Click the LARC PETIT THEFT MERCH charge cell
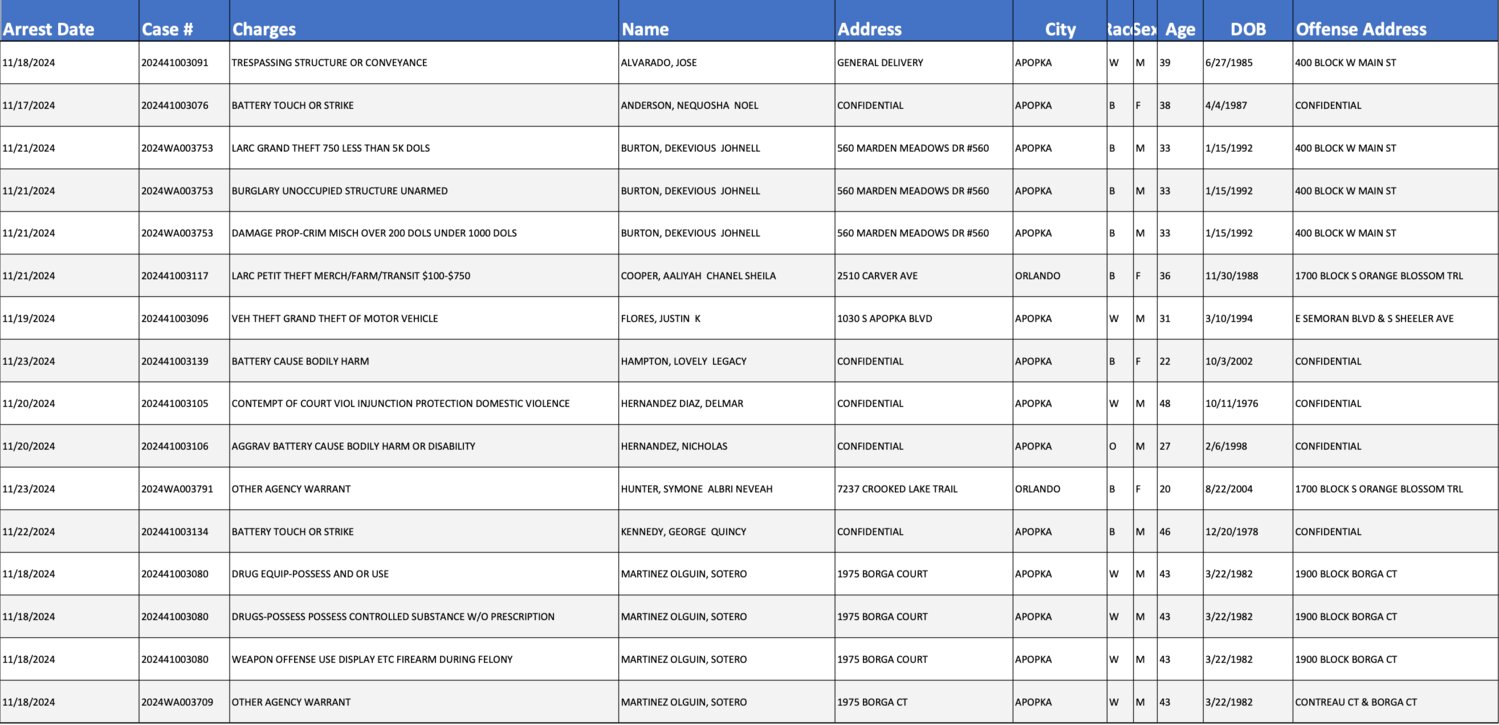The height and width of the screenshot is (725, 1499). click(x=424, y=276)
